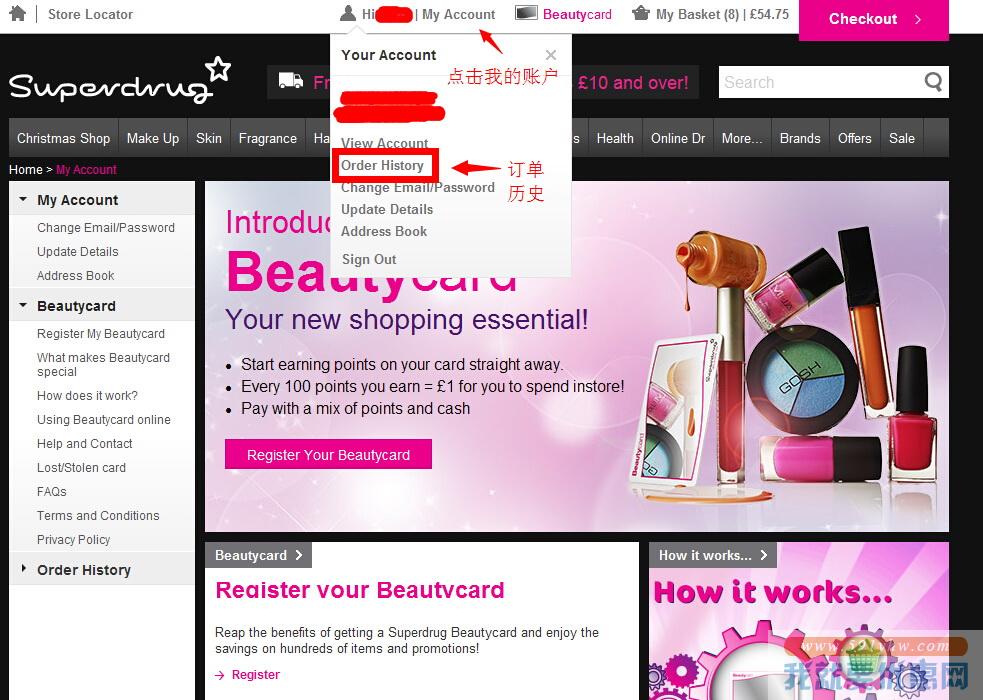The width and height of the screenshot is (983, 700).
Task: Click the pink Checkout button
Action: pos(873,19)
